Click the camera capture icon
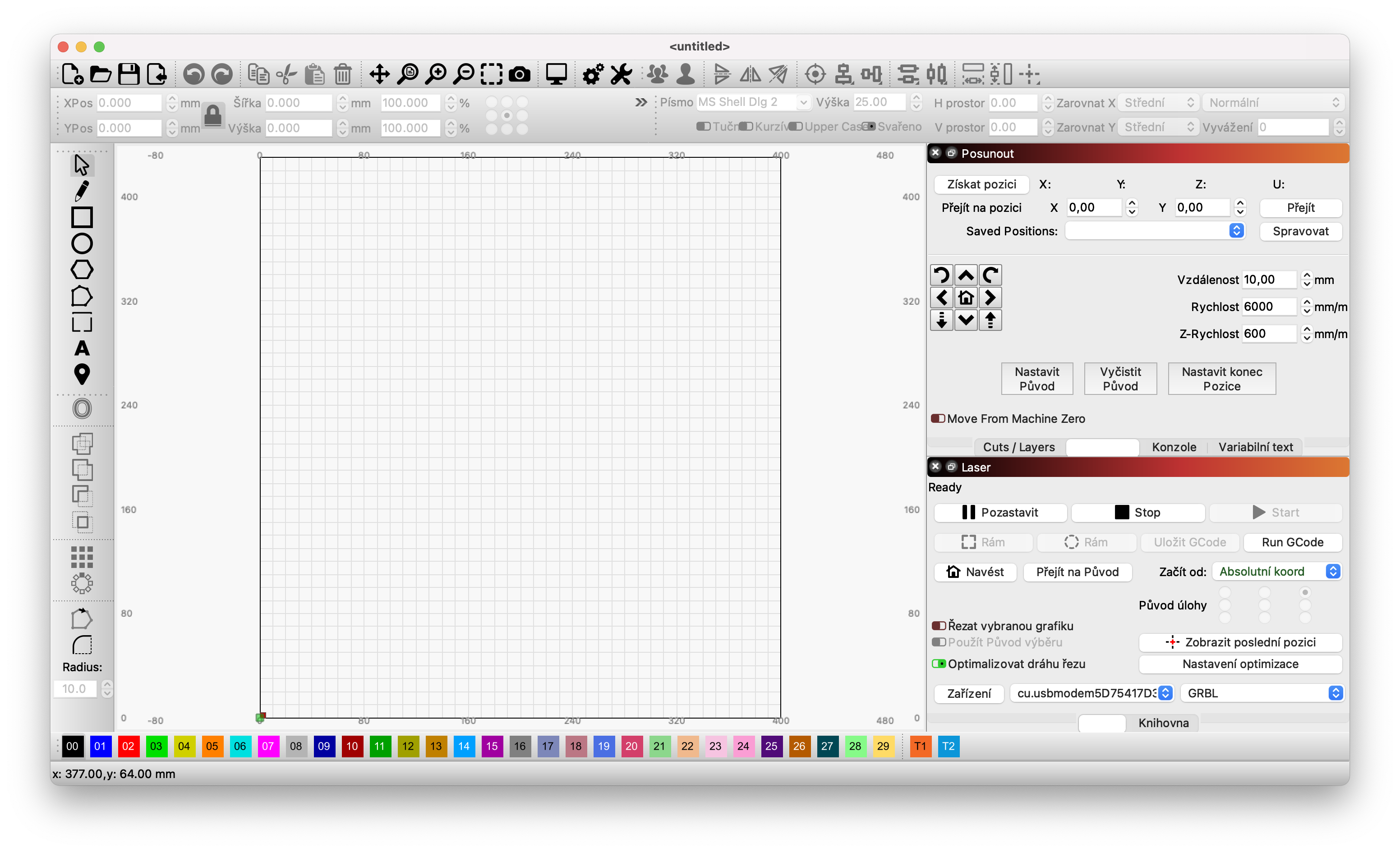1400x852 pixels. tap(519, 74)
